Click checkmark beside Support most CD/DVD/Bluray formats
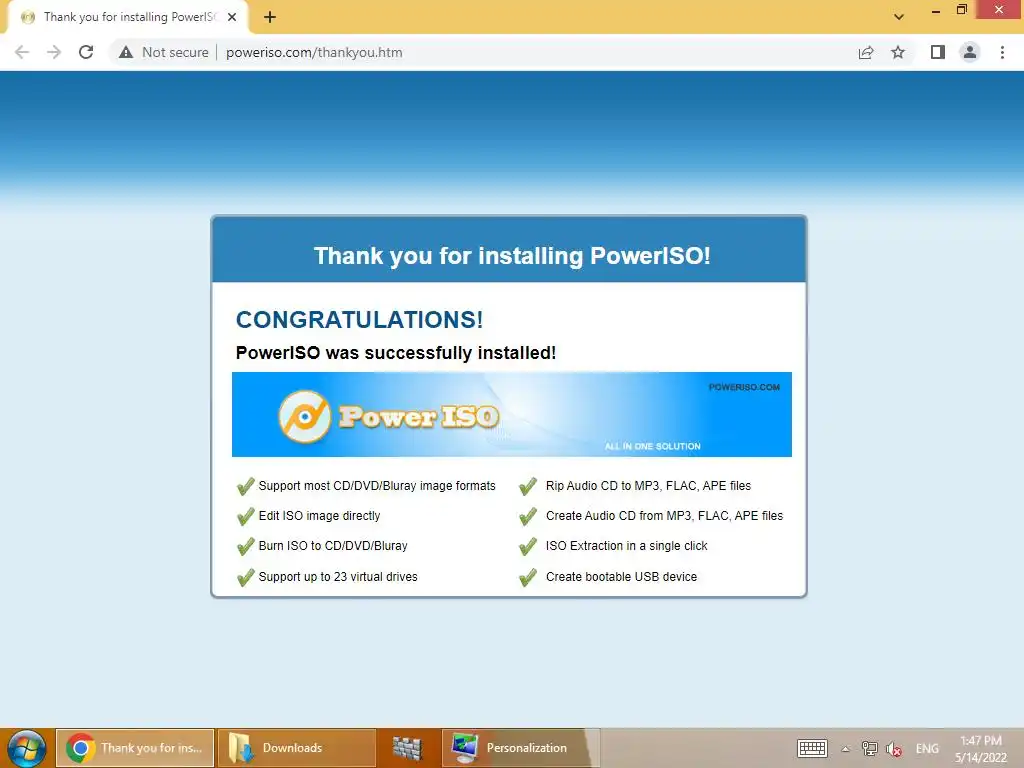 pyautogui.click(x=246, y=487)
